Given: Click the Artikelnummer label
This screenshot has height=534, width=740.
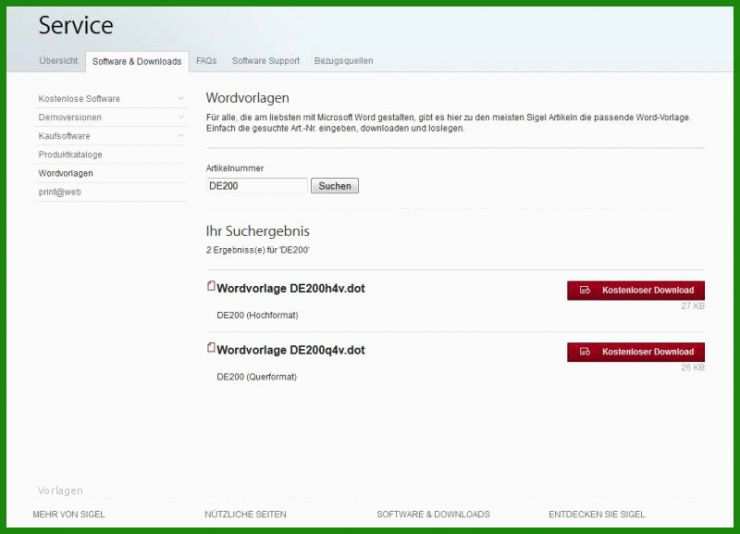Looking at the screenshot, I should pos(235,168).
